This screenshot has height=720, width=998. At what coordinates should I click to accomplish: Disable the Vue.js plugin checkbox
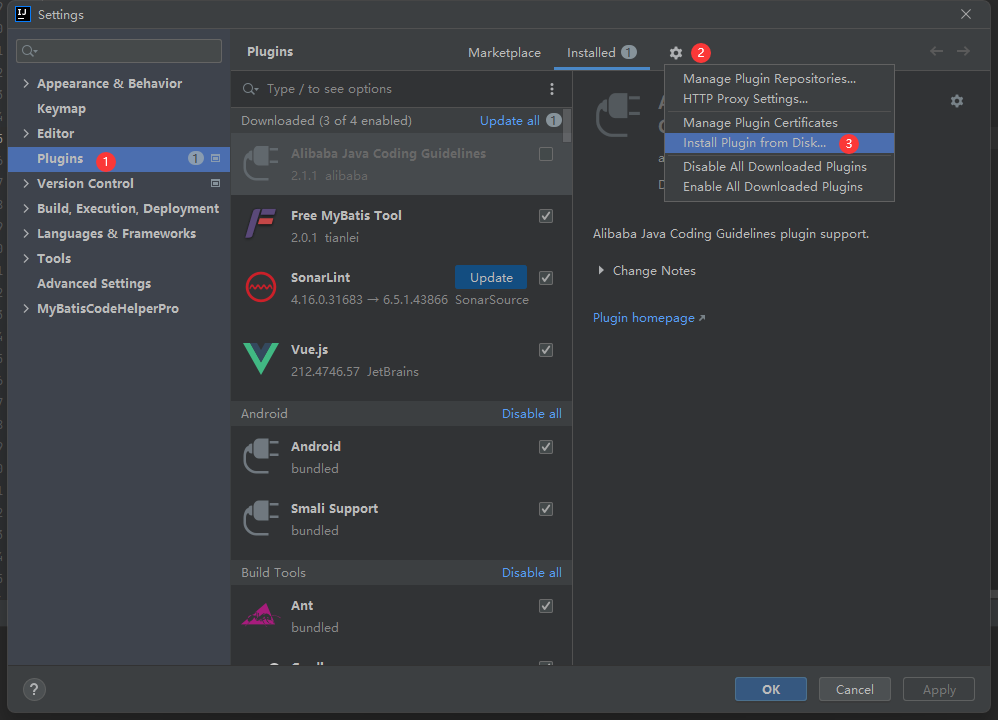(x=545, y=350)
